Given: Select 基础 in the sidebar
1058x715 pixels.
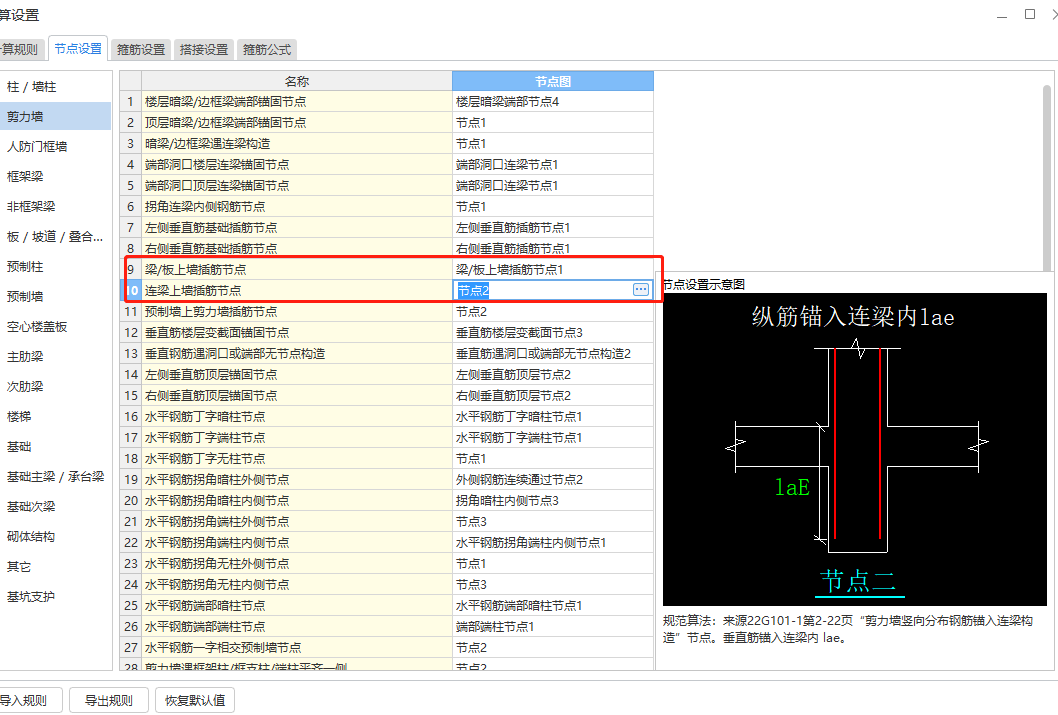Looking at the screenshot, I should pos(55,447).
